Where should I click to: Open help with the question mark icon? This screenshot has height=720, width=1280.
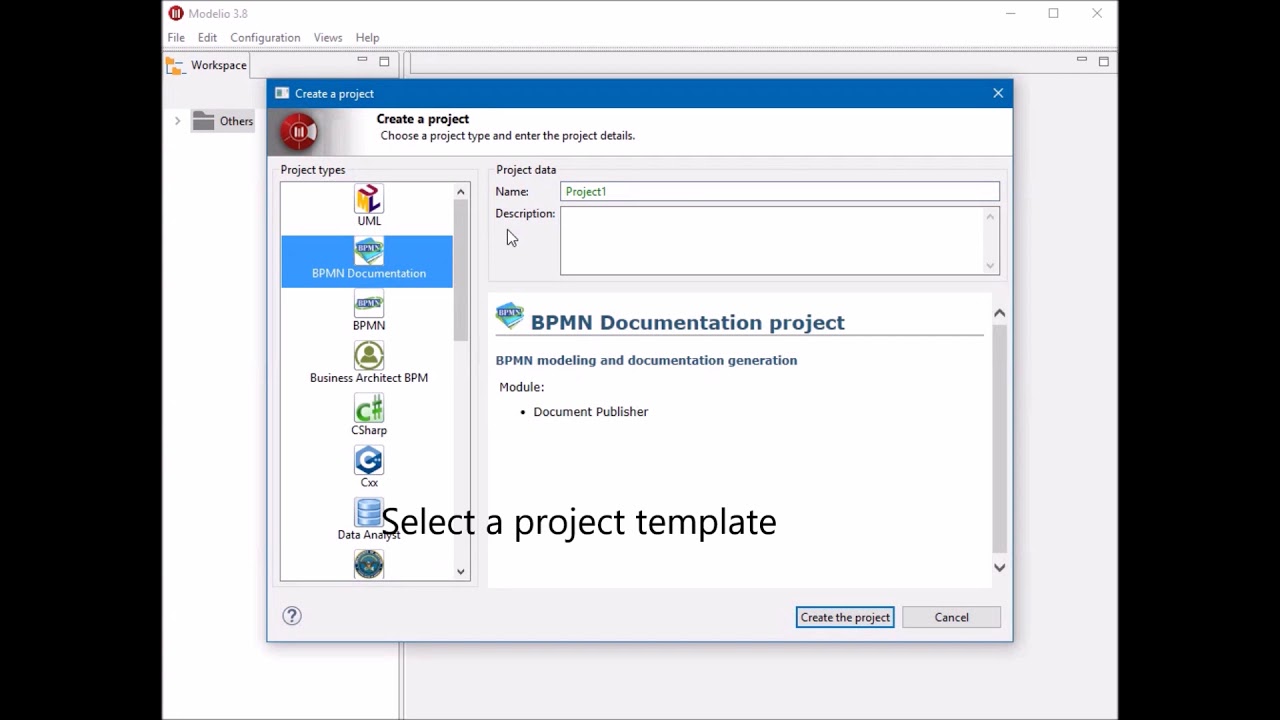coord(292,616)
